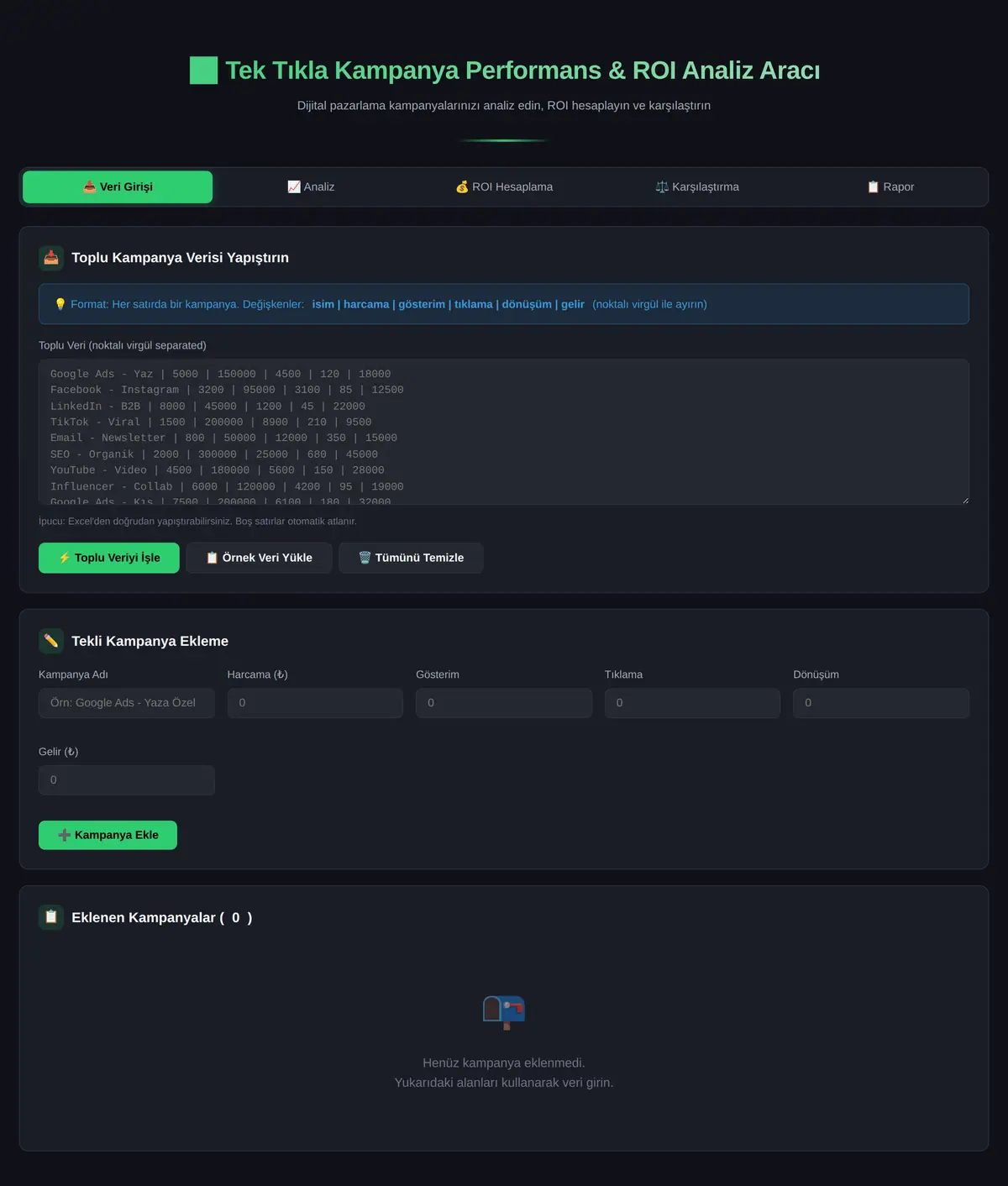
Task: Click the "Henüz kampanya eklenmedi." message
Action: (504, 1063)
